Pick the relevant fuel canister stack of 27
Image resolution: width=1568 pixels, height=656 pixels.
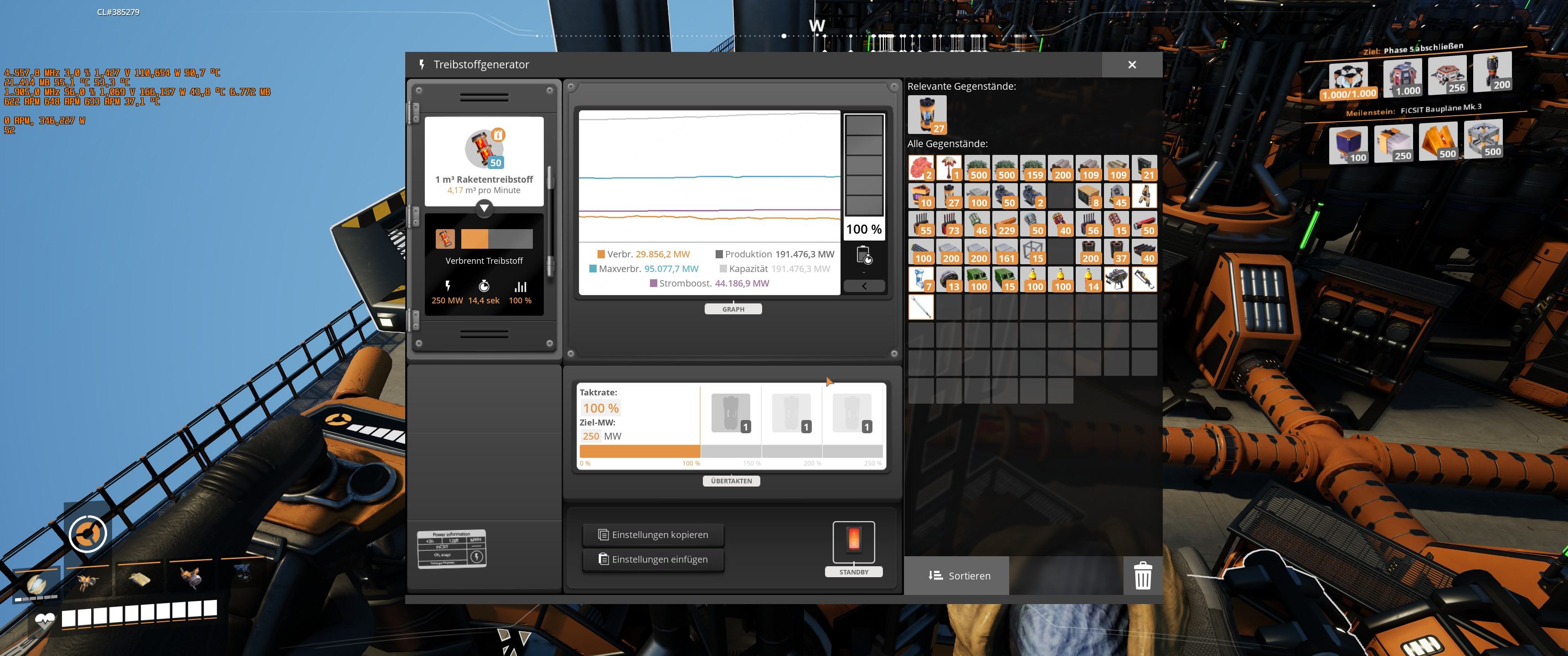click(x=926, y=114)
